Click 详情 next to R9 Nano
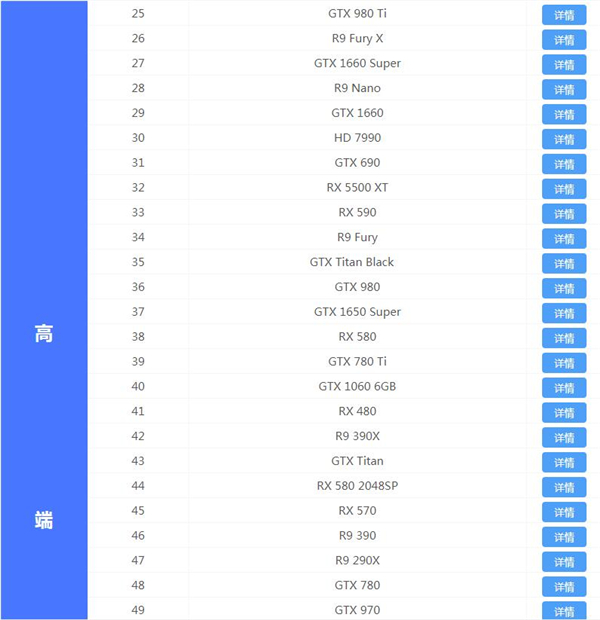 pyautogui.click(x=564, y=90)
